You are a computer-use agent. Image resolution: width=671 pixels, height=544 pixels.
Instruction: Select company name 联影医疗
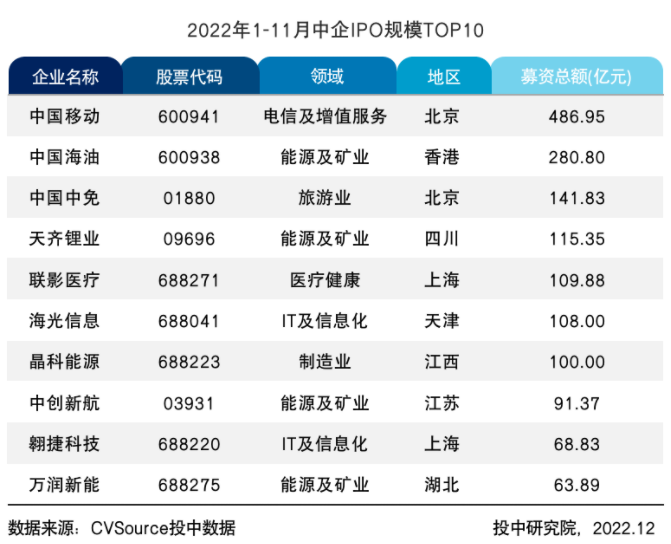click(x=65, y=280)
